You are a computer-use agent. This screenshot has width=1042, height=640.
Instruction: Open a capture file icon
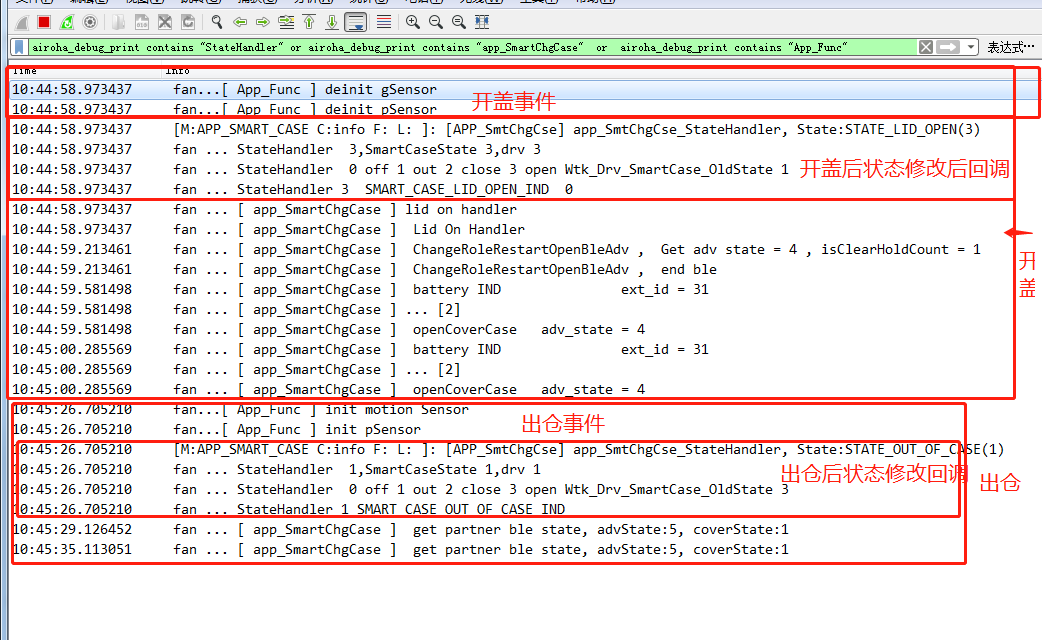118,23
